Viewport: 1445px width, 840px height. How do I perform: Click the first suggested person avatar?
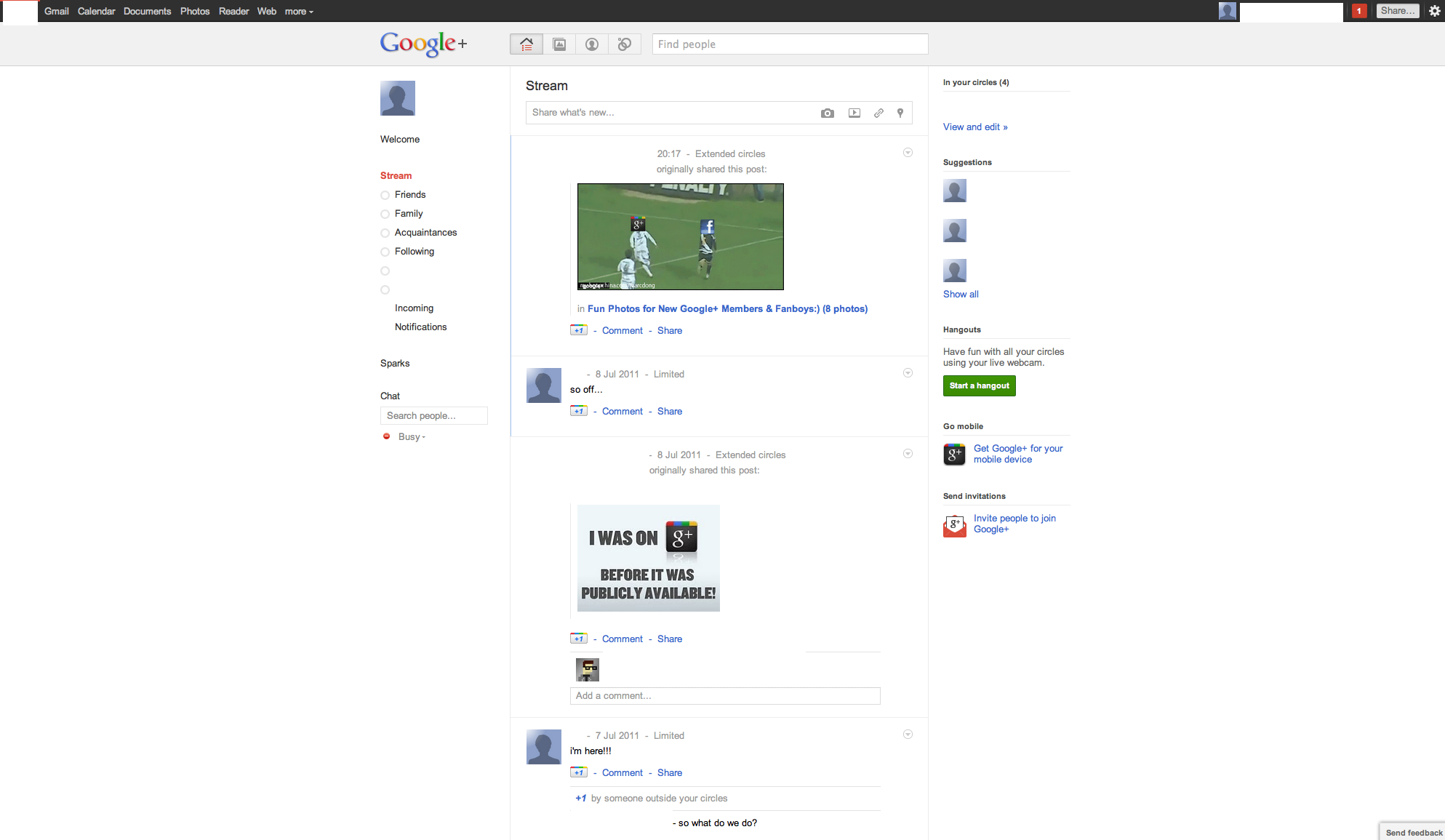click(x=955, y=191)
